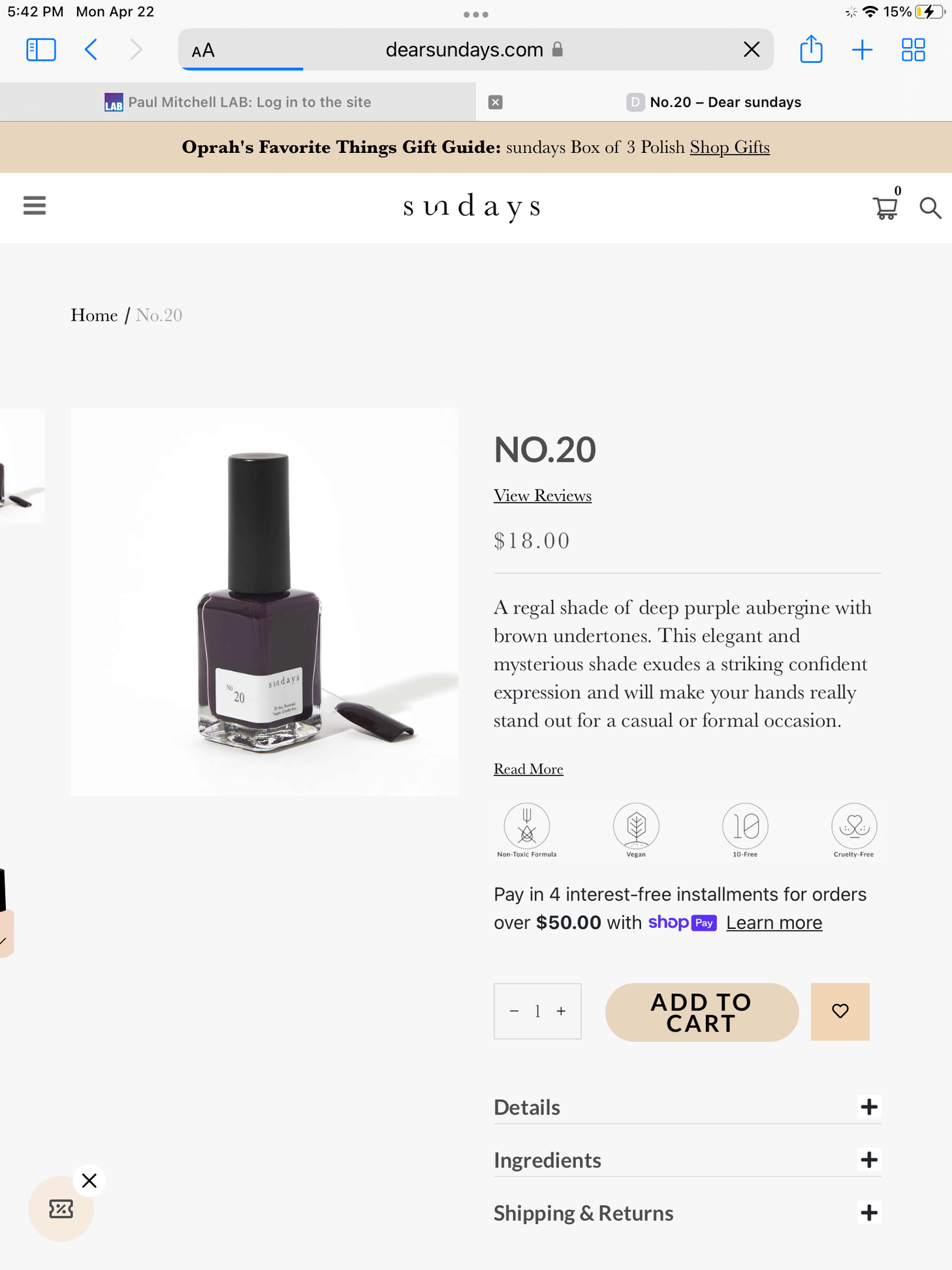Image resolution: width=952 pixels, height=1270 pixels.
Task: Open the View Reviews link
Action: click(x=542, y=496)
